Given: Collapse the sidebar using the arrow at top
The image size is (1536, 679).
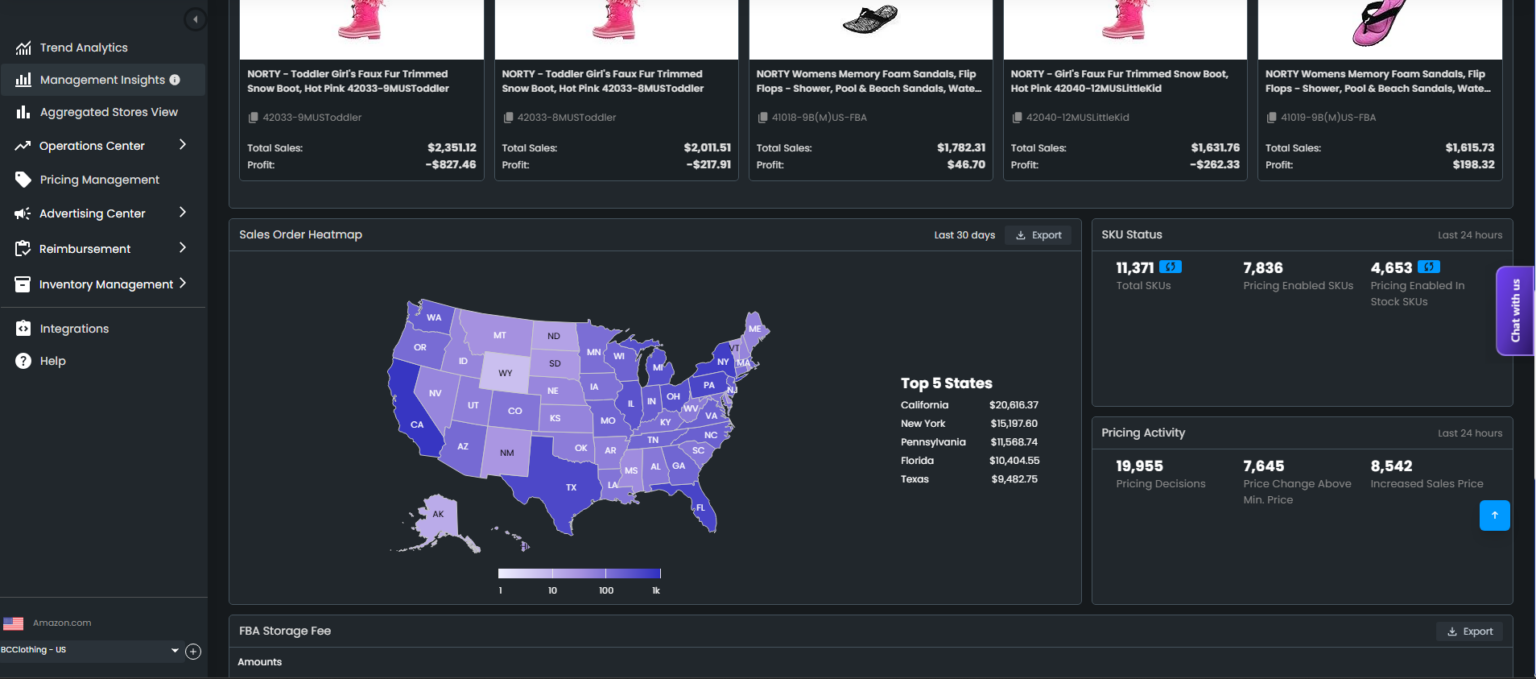Looking at the screenshot, I should 196,18.
